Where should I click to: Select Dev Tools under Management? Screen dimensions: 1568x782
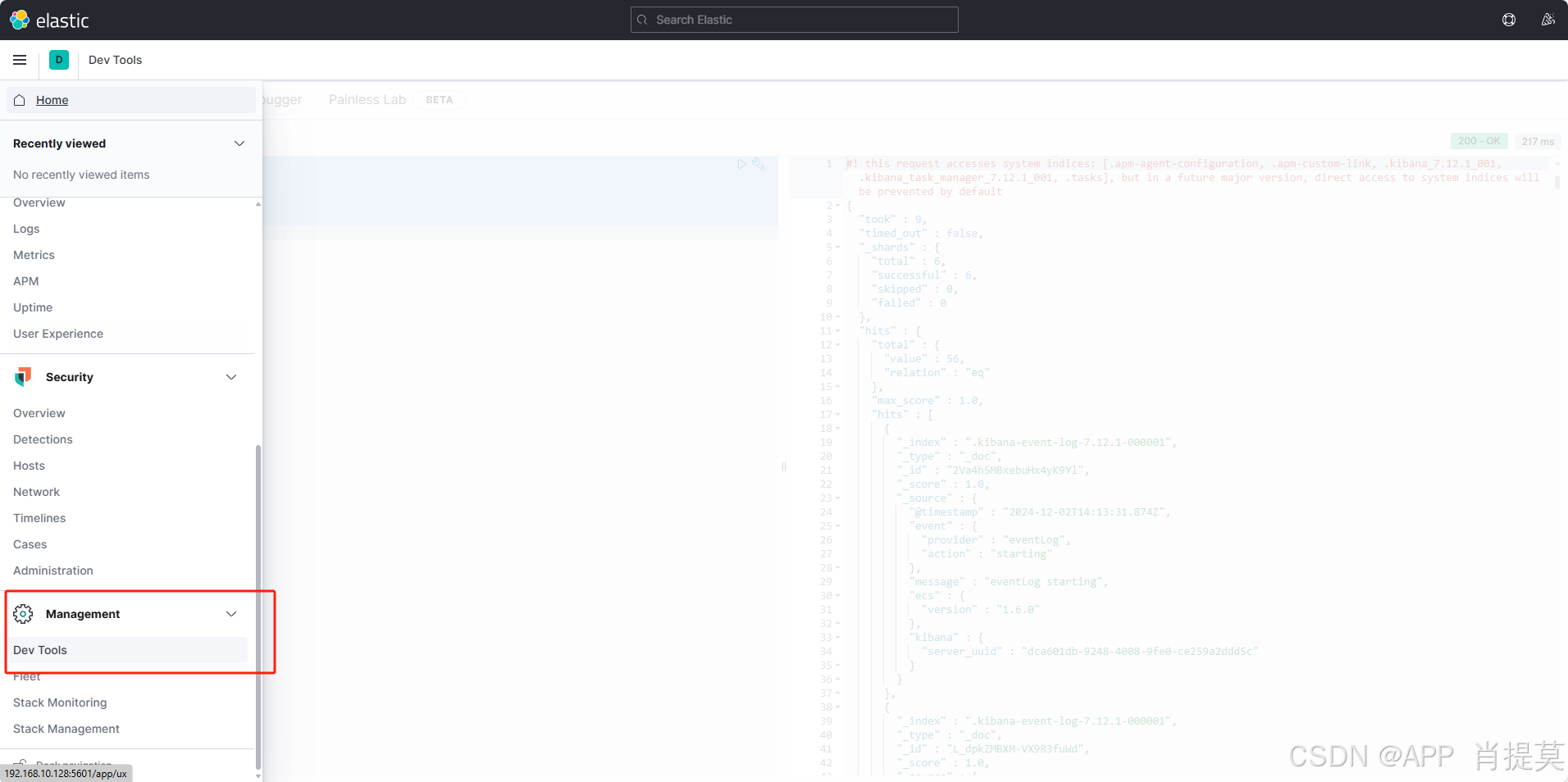click(x=127, y=650)
